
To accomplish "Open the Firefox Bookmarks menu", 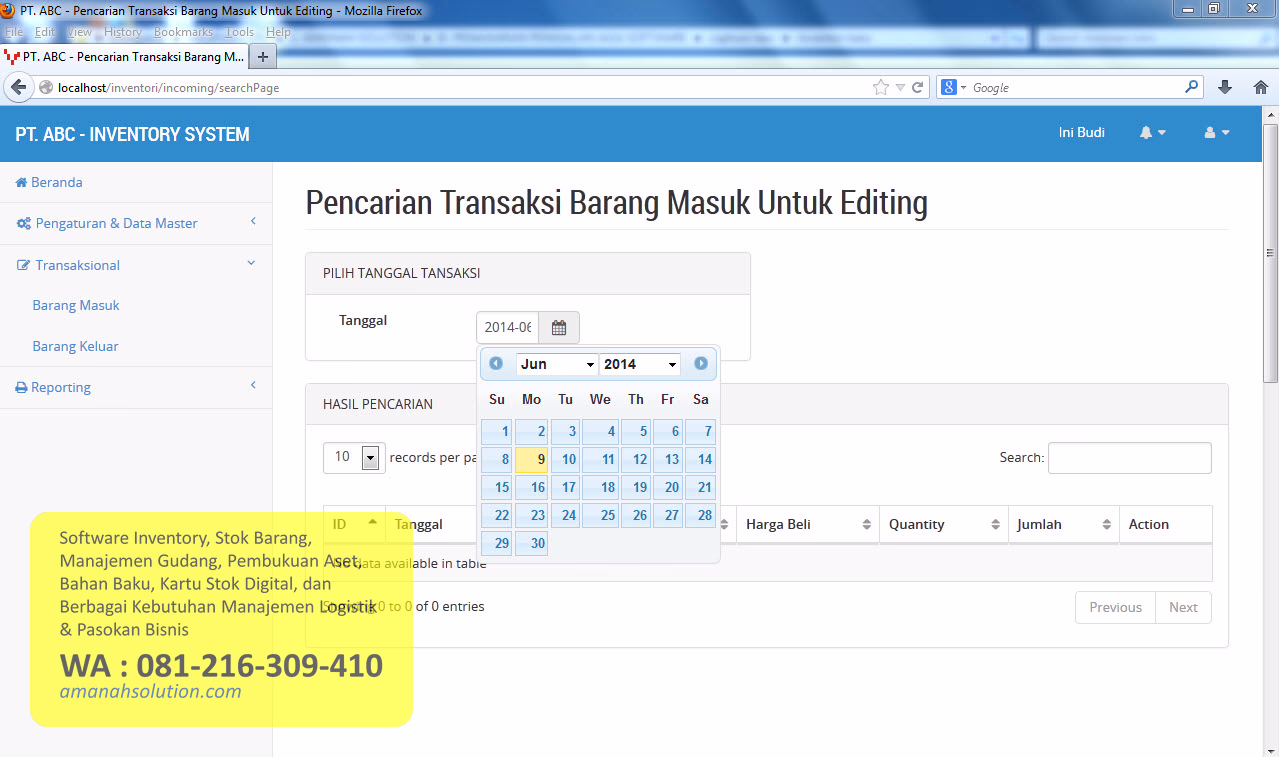I will [x=183, y=32].
